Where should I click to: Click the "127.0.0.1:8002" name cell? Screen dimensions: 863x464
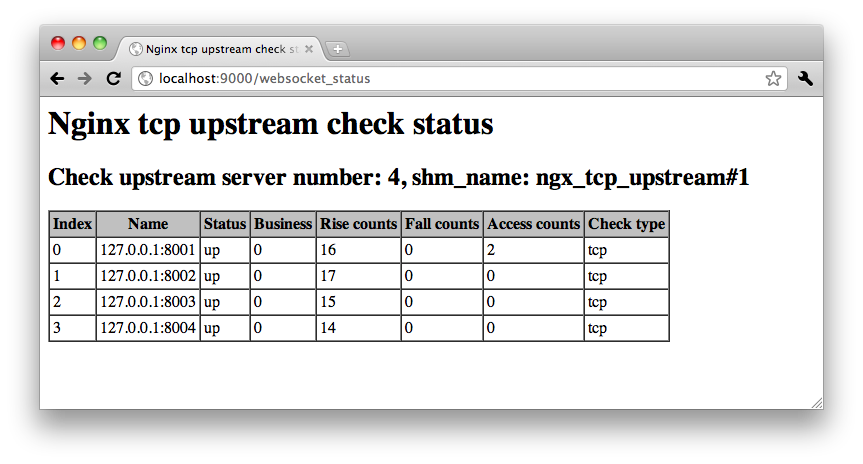coord(148,276)
